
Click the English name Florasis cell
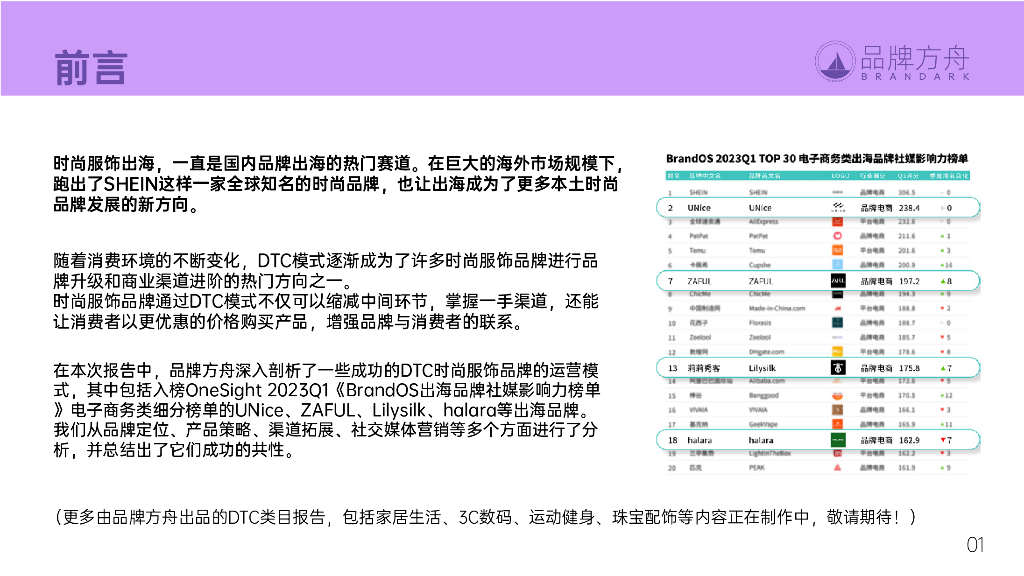760,323
